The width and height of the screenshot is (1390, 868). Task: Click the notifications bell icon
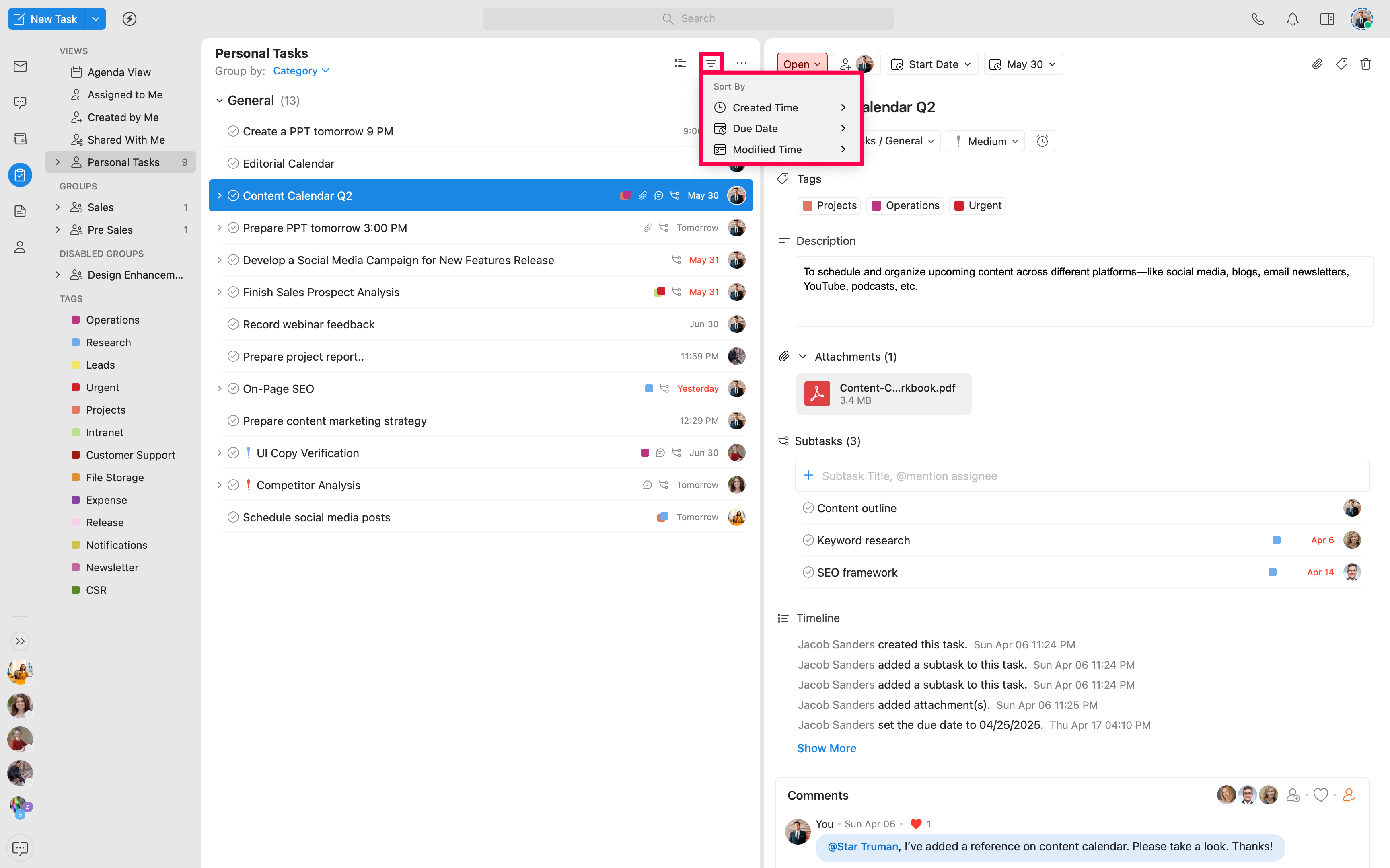click(x=1292, y=19)
